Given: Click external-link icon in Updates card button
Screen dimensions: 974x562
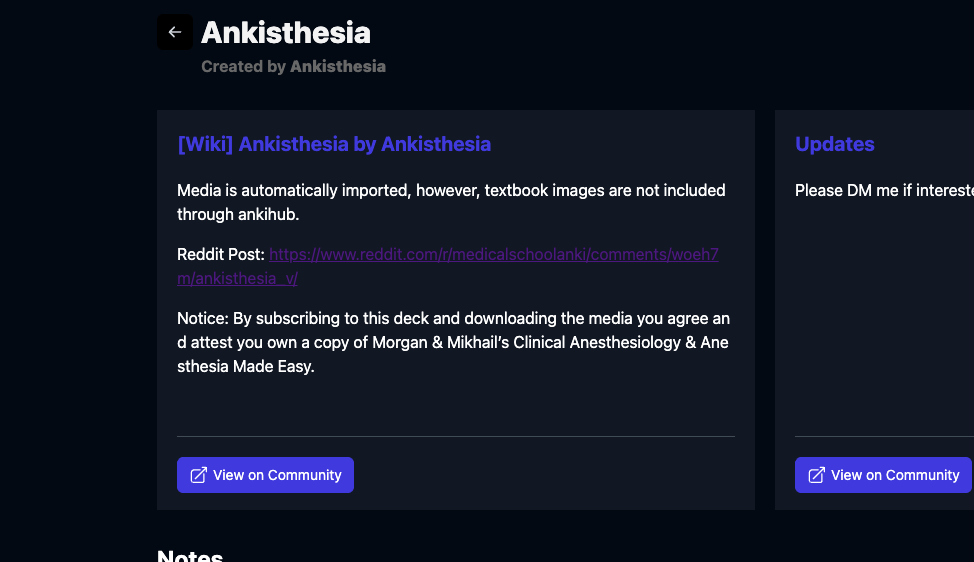Looking at the screenshot, I should (x=817, y=475).
